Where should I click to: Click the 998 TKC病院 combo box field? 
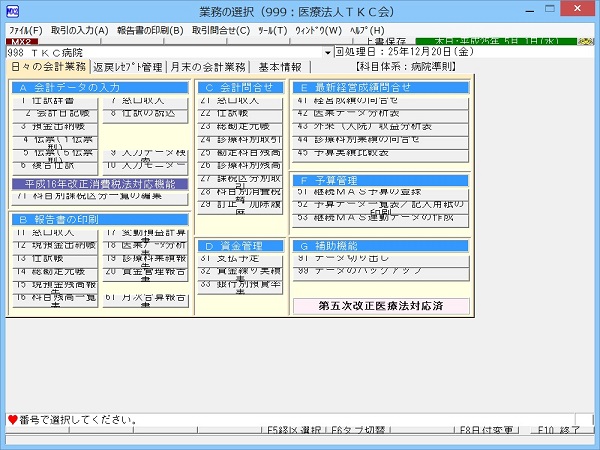pyautogui.click(x=170, y=52)
